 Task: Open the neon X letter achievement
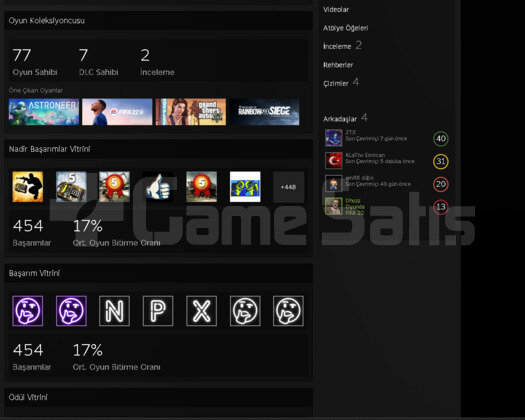pyautogui.click(x=202, y=311)
